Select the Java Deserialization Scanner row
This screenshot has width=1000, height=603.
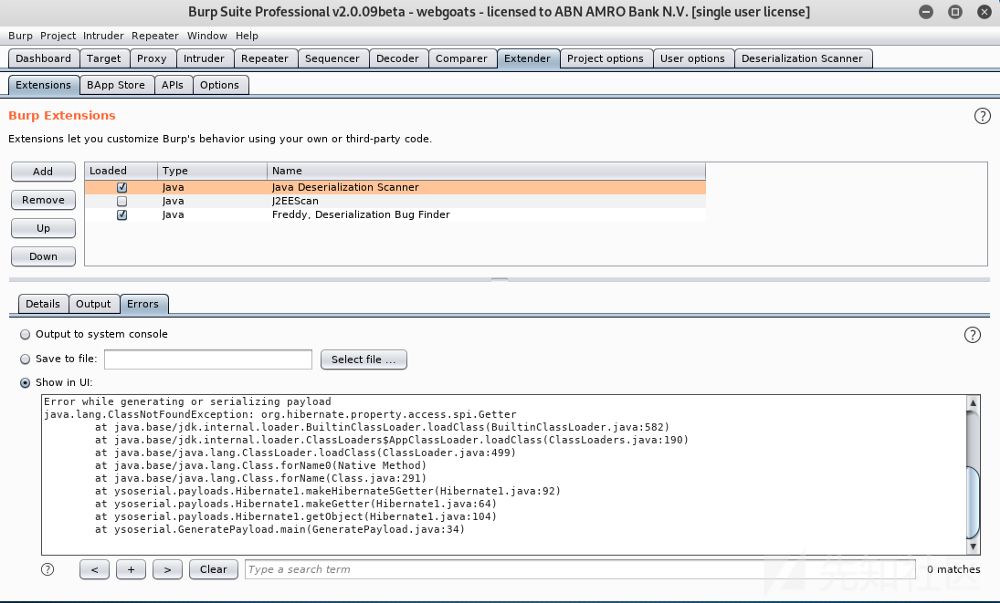coord(395,187)
